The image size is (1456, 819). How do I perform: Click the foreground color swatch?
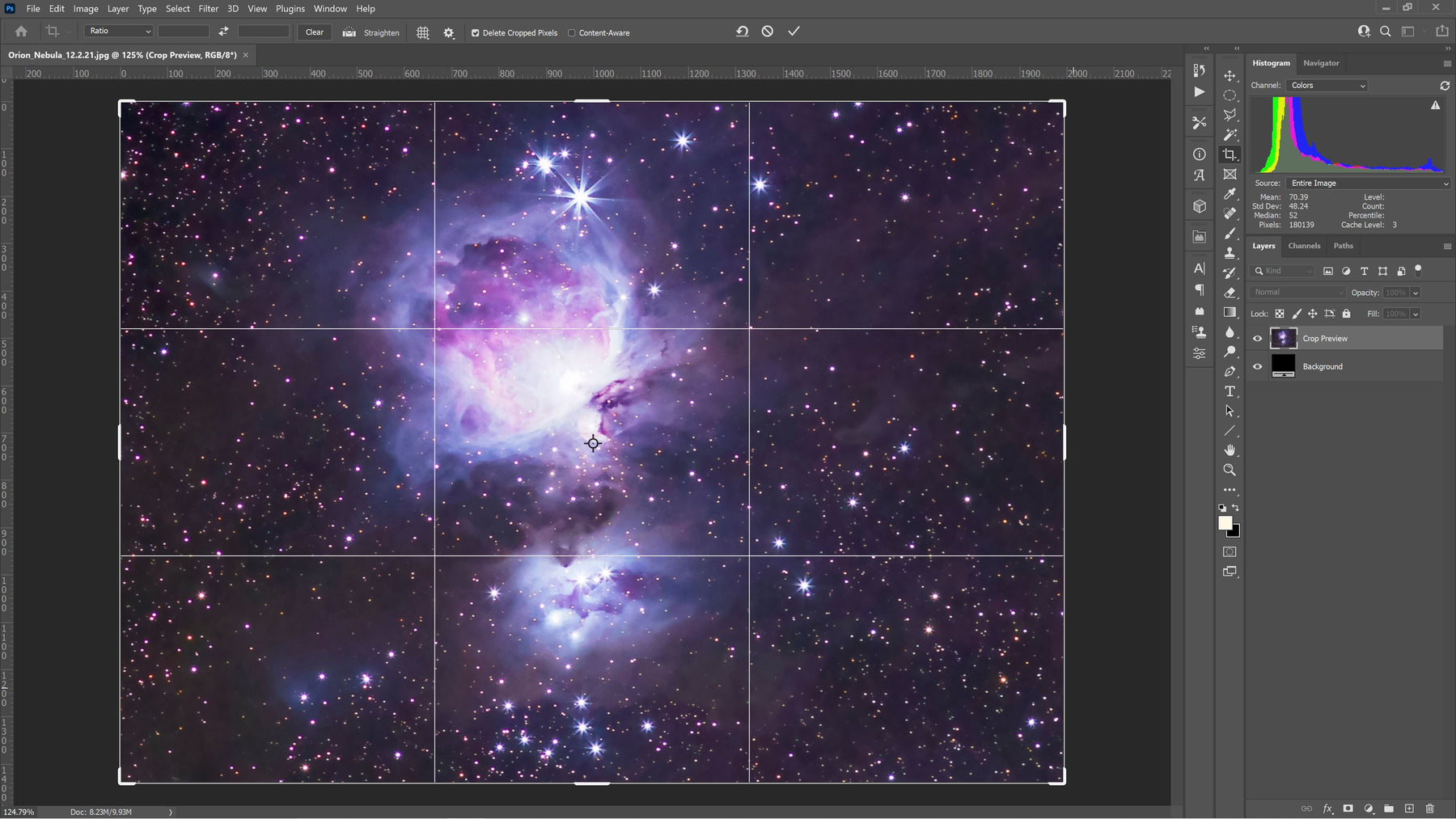[1225, 524]
